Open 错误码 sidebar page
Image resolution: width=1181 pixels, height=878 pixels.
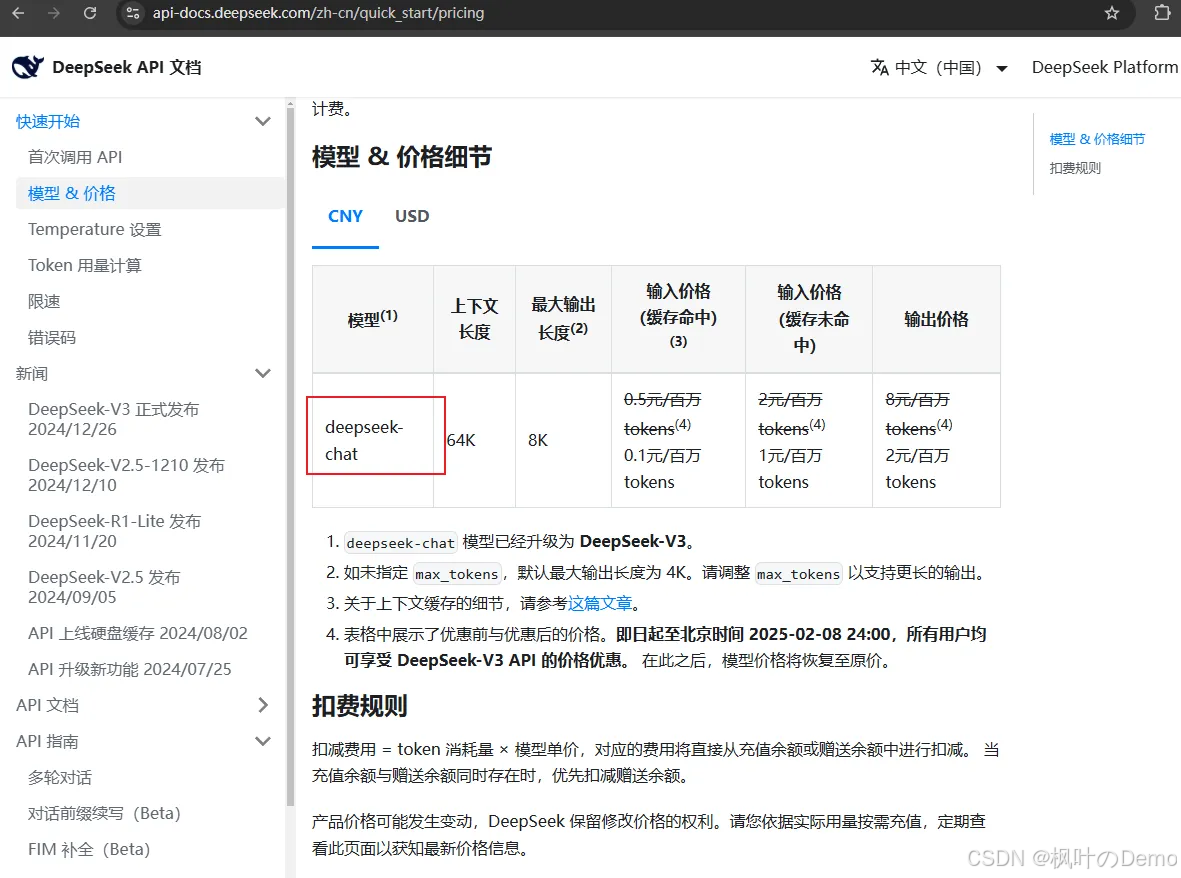point(52,337)
